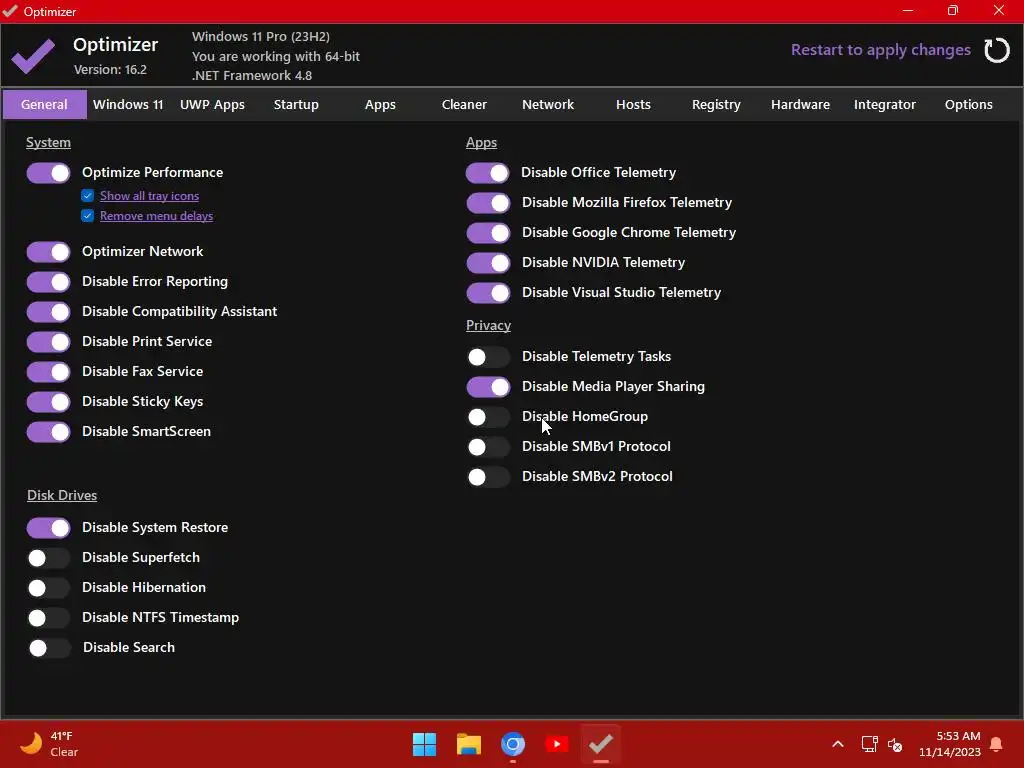Image resolution: width=1024 pixels, height=768 pixels.
Task: Open Windows Start menu
Action: click(x=424, y=744)
